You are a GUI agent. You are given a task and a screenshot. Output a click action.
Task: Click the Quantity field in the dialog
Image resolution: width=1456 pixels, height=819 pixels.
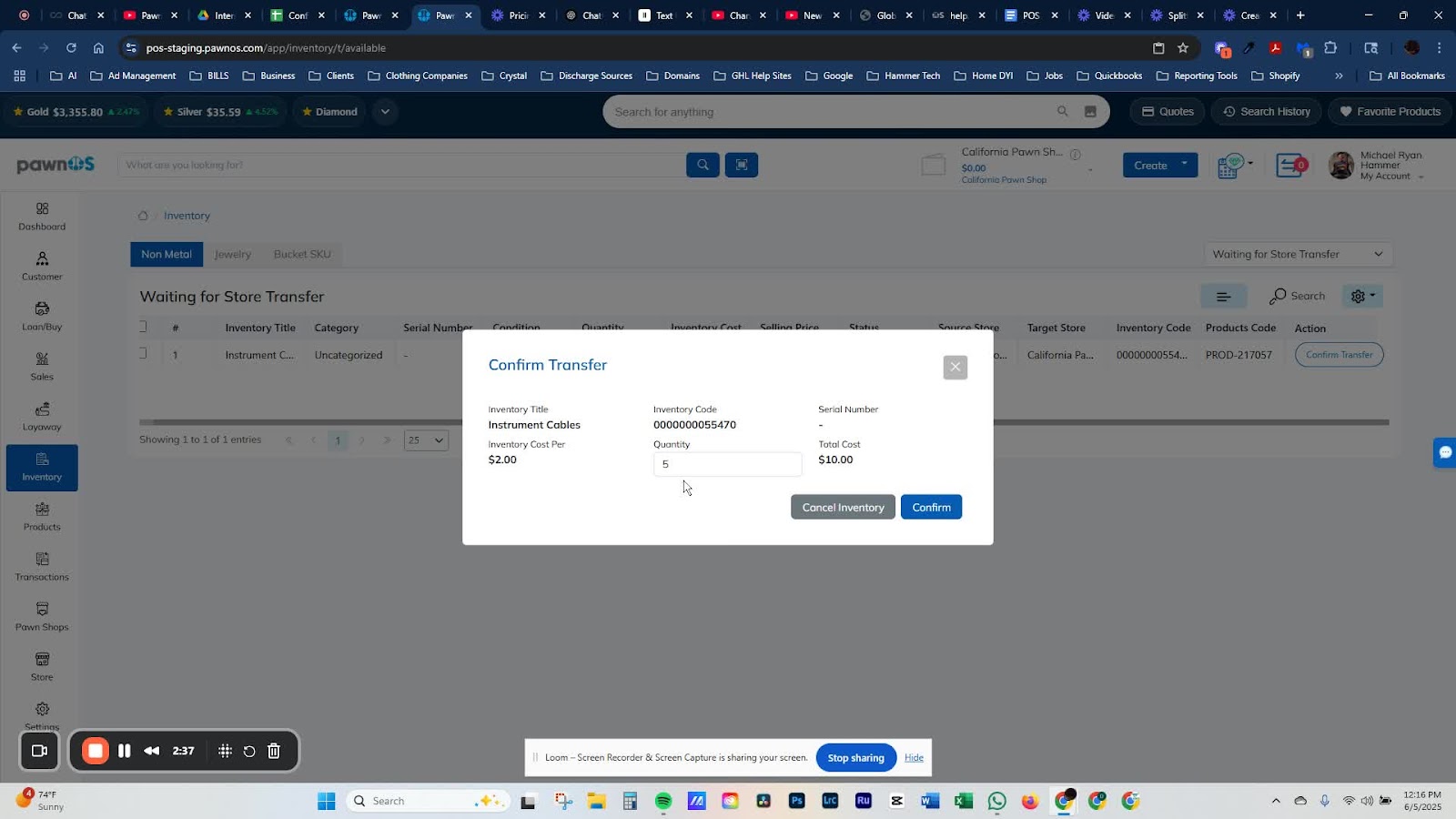pos(727,464)
